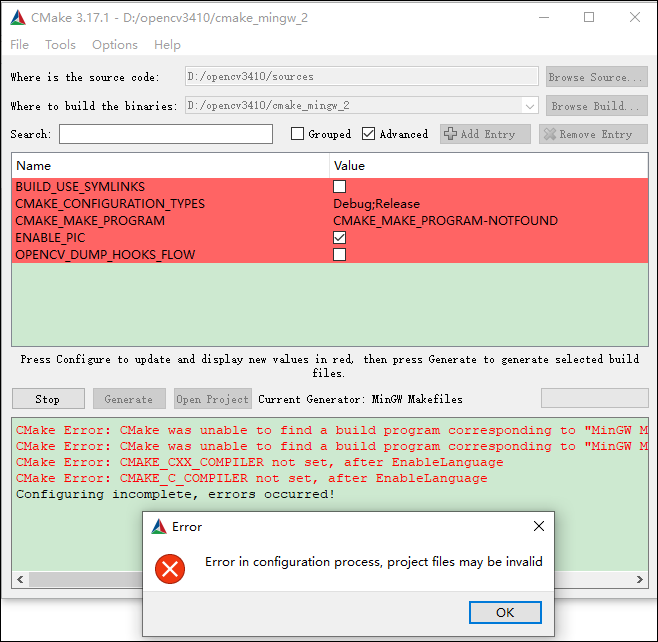Click the Add Entry button label

[488, 134]
